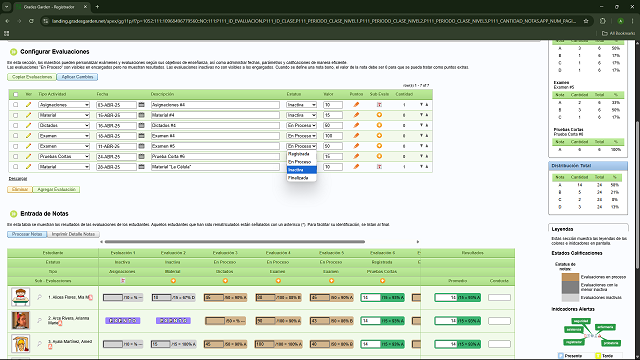Move Asignaciones #4 row down with arrow

421,105
